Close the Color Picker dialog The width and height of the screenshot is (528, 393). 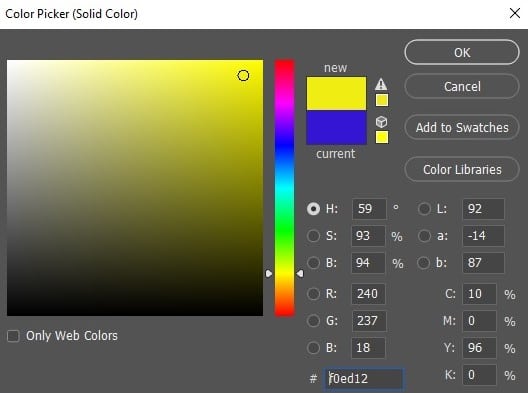coord(515,13)
